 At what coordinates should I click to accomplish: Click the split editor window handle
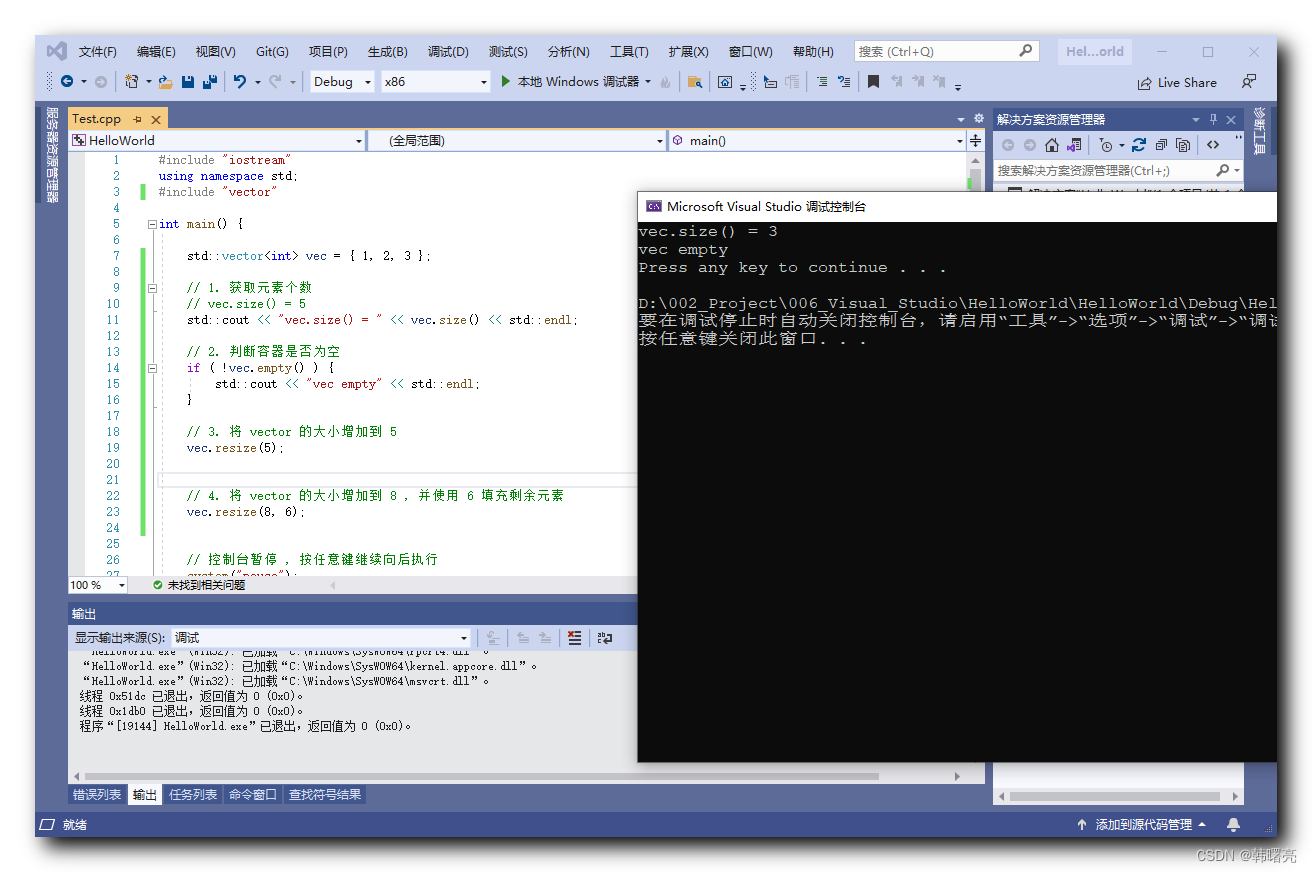(x=975, y=141)
